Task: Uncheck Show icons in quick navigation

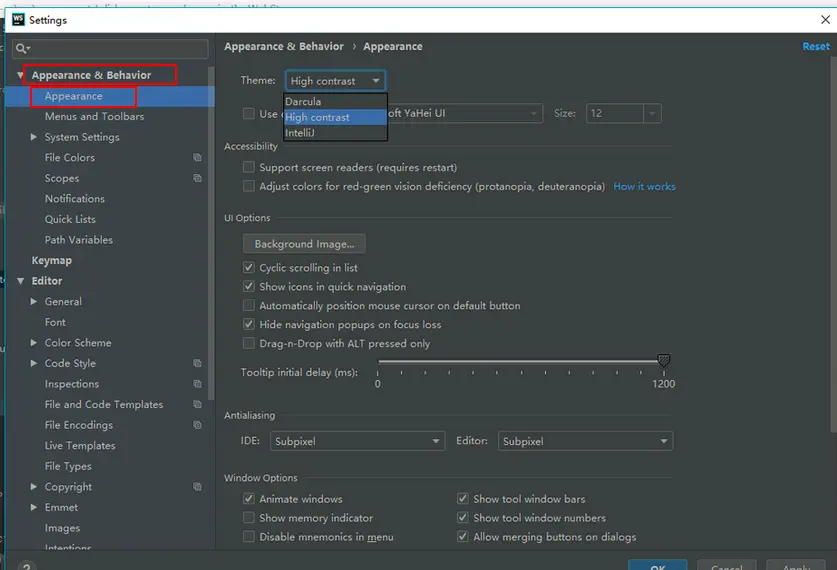Action: pos(249,287)
